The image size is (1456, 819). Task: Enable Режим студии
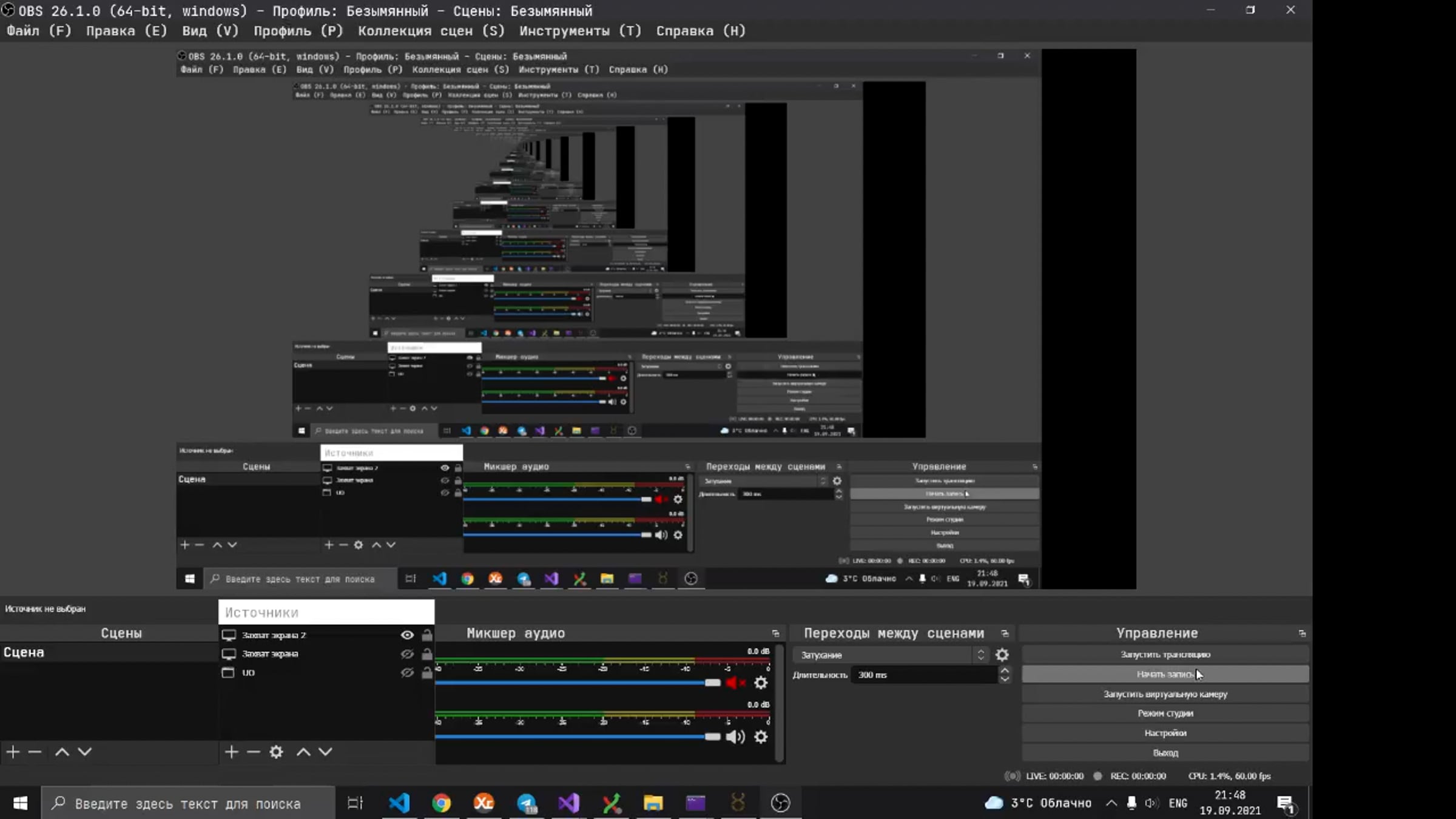click(x=1165, y=713)
